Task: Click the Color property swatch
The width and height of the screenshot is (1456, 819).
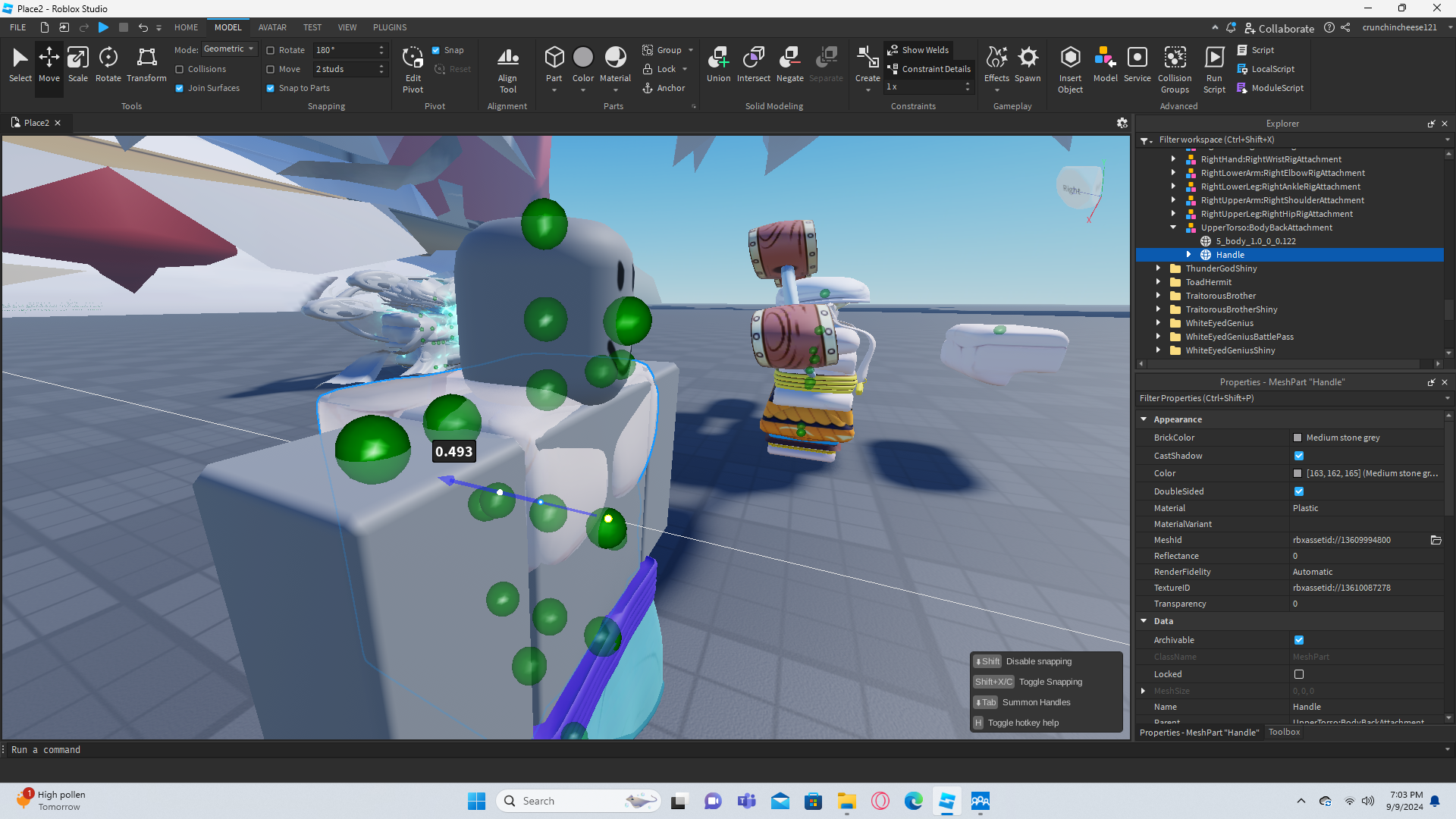Action: pos(1298,473)
